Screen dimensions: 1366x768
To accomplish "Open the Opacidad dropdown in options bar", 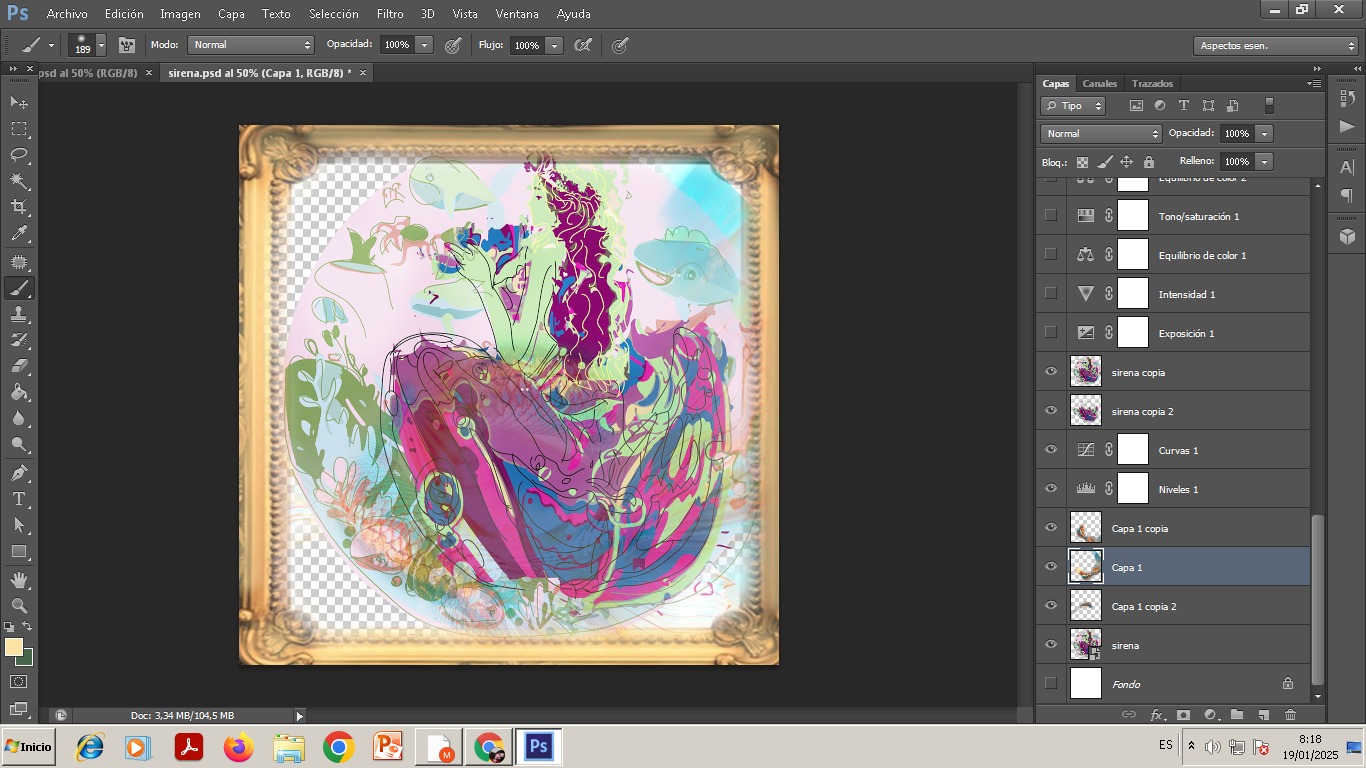I will 424,45.
